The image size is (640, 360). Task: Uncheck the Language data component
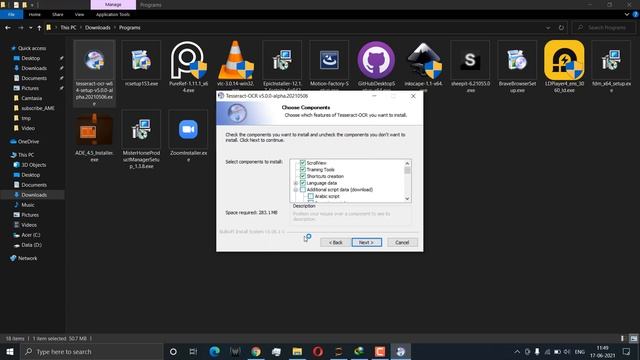(x=303, y=183)
